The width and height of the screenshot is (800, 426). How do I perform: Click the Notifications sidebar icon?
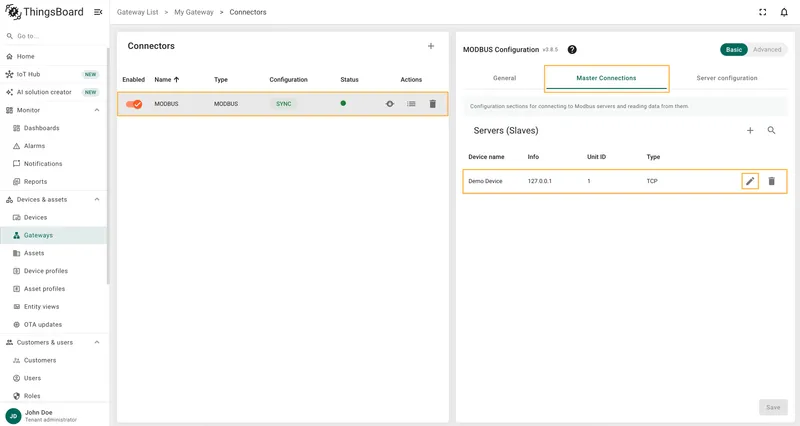[16, 164]
